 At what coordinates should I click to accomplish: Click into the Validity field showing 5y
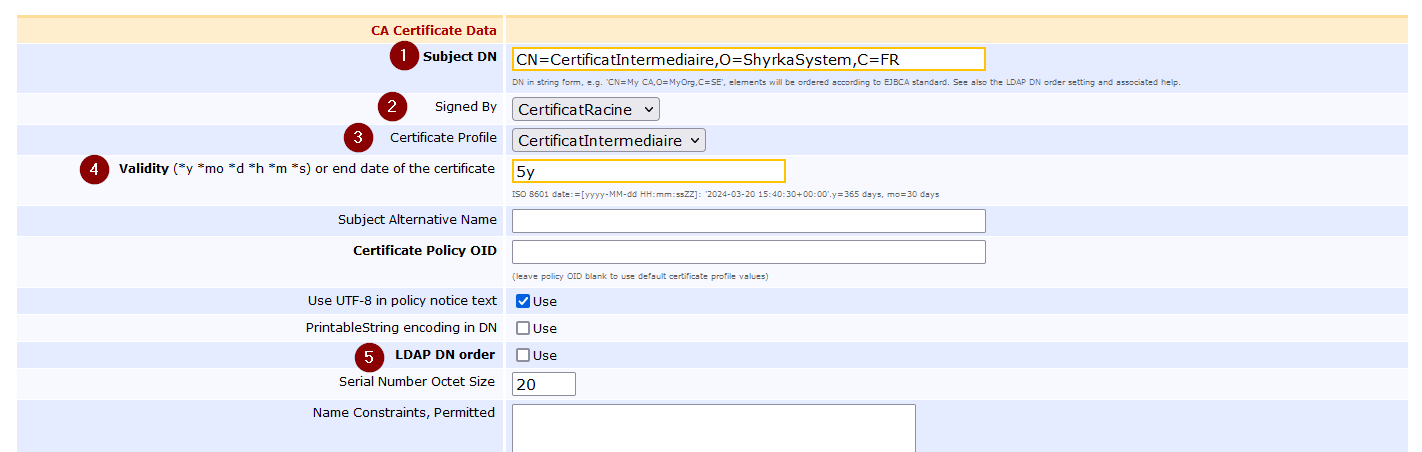[x=647, y=171]
